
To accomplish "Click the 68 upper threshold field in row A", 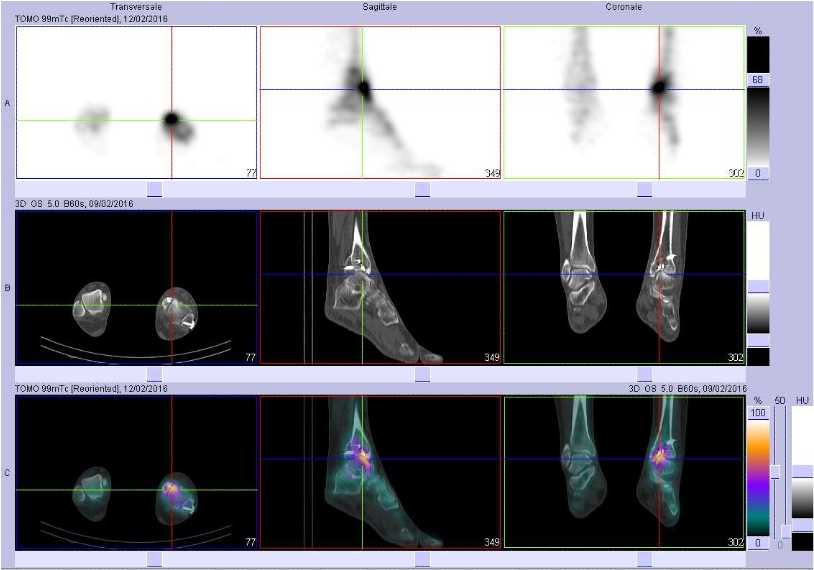I will point(758,80).
